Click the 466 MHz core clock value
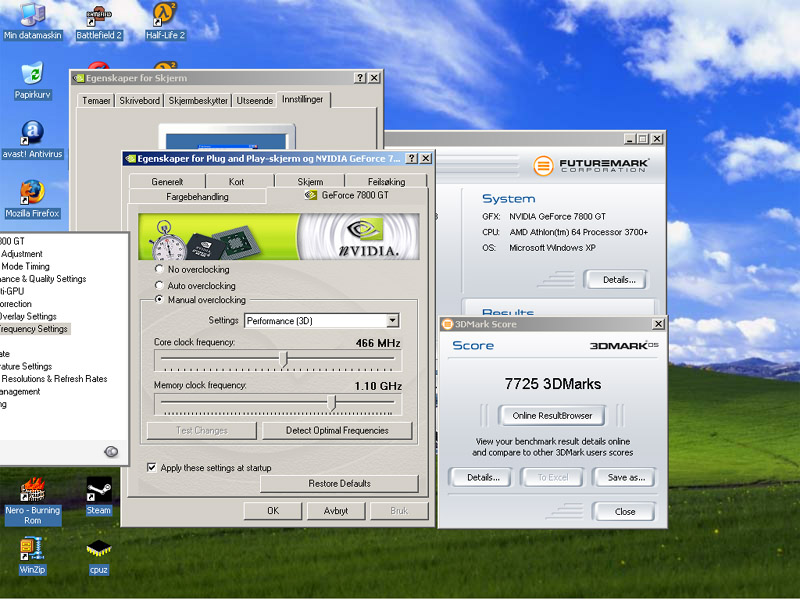The image size is (800, 600). [x=378, y=343]
